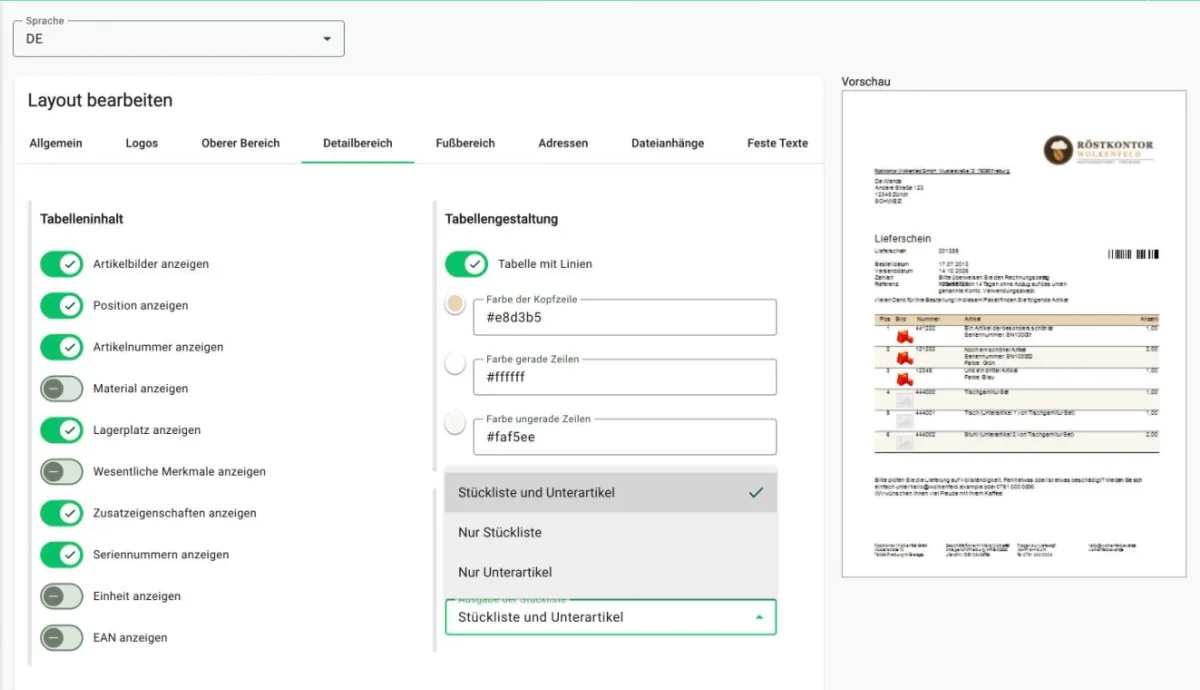This screenshot has width=1200, height=690.
Task: Enable Material anzeigen switch
Action: pos(61,388)
